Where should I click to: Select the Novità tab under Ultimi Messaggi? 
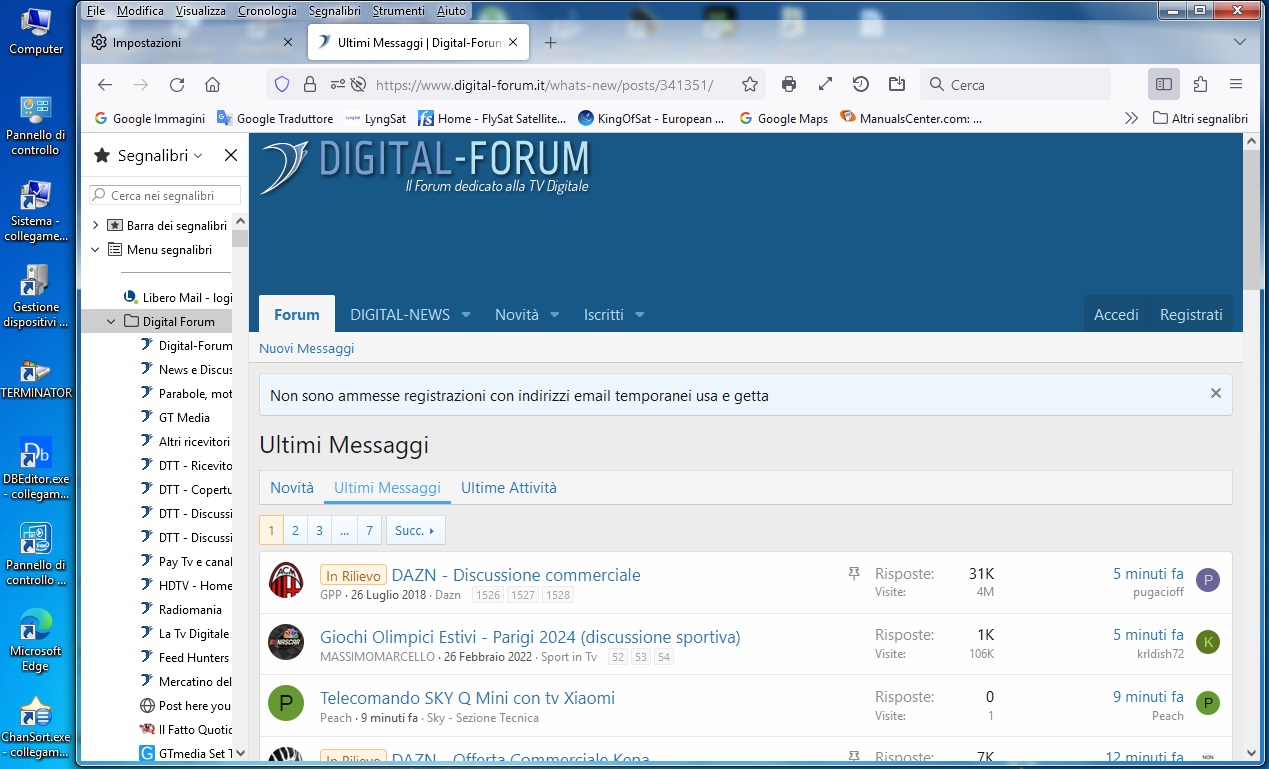[292, 488]
